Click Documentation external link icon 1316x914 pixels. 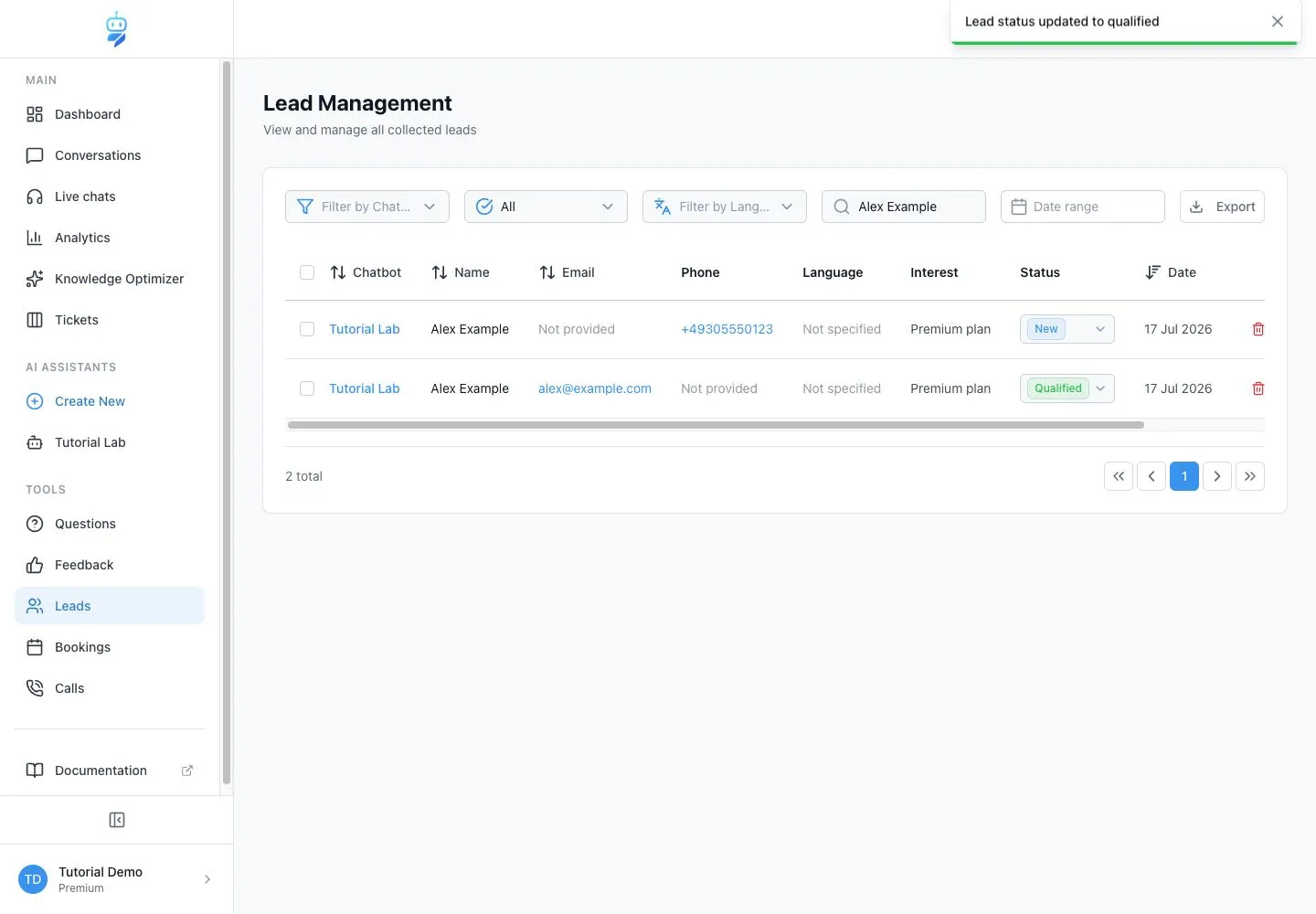[187, 771]
